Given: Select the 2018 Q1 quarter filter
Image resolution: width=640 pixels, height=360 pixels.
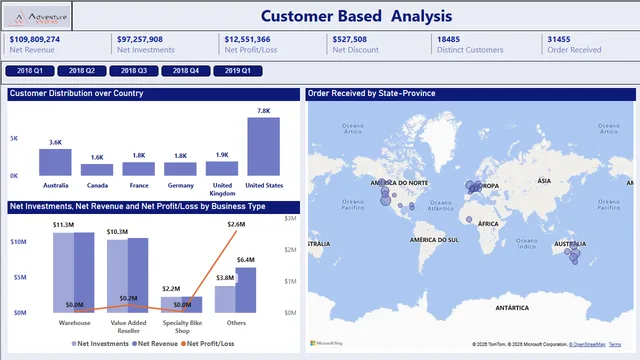Looking at the screenshot, I should click(x=30, y=71).
